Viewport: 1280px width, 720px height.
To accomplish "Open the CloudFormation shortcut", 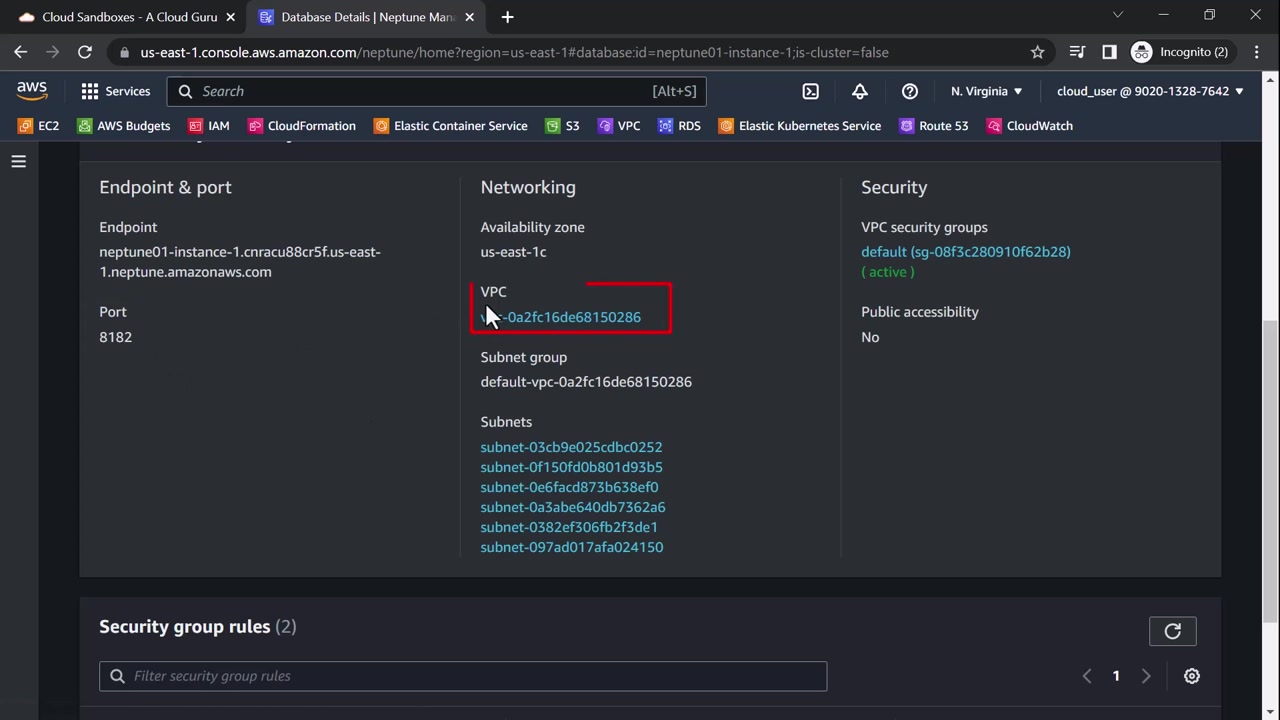I will (302, 126).
